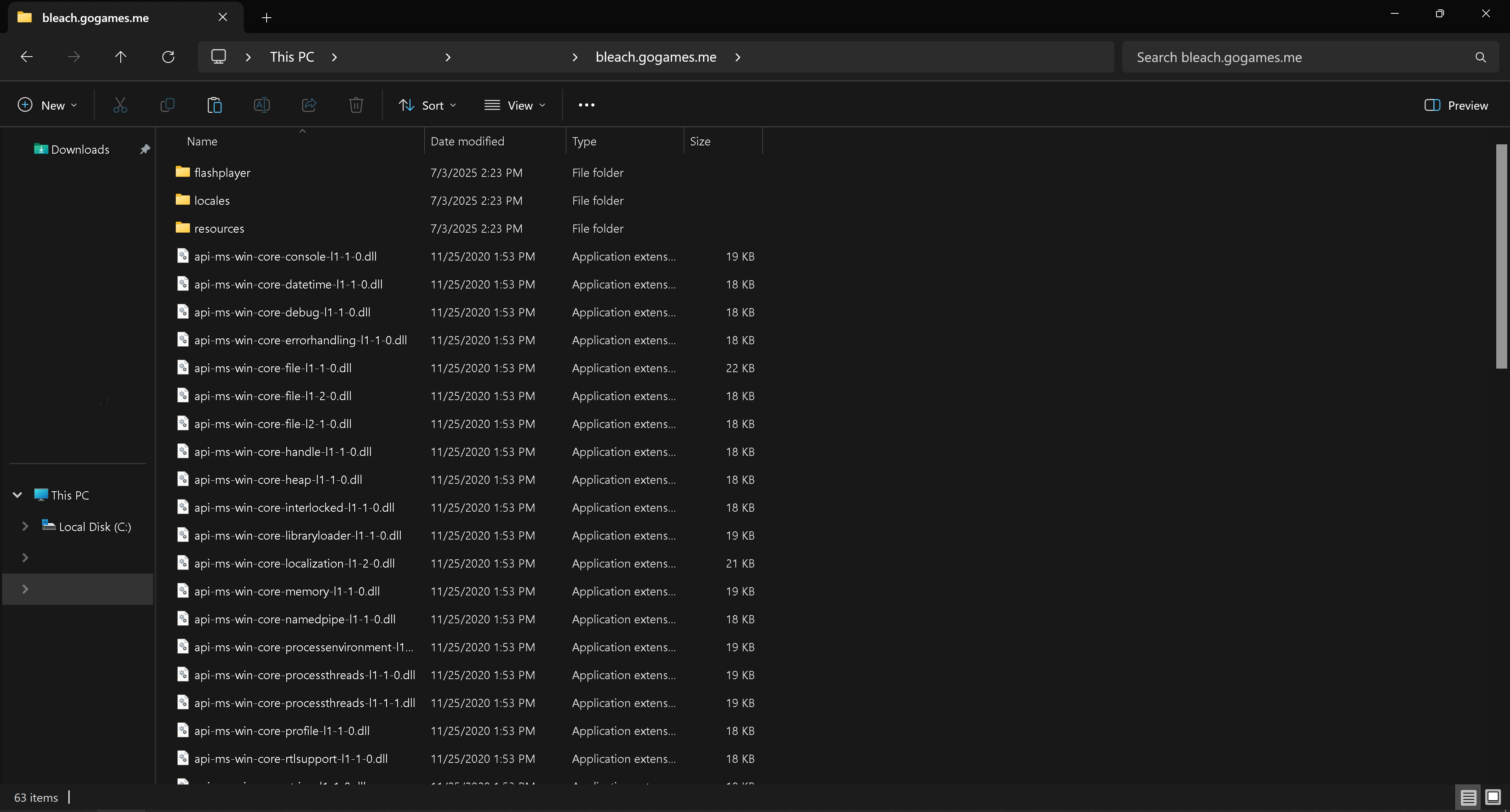
Task: Open the See more options menu
Action: [586, 105]
